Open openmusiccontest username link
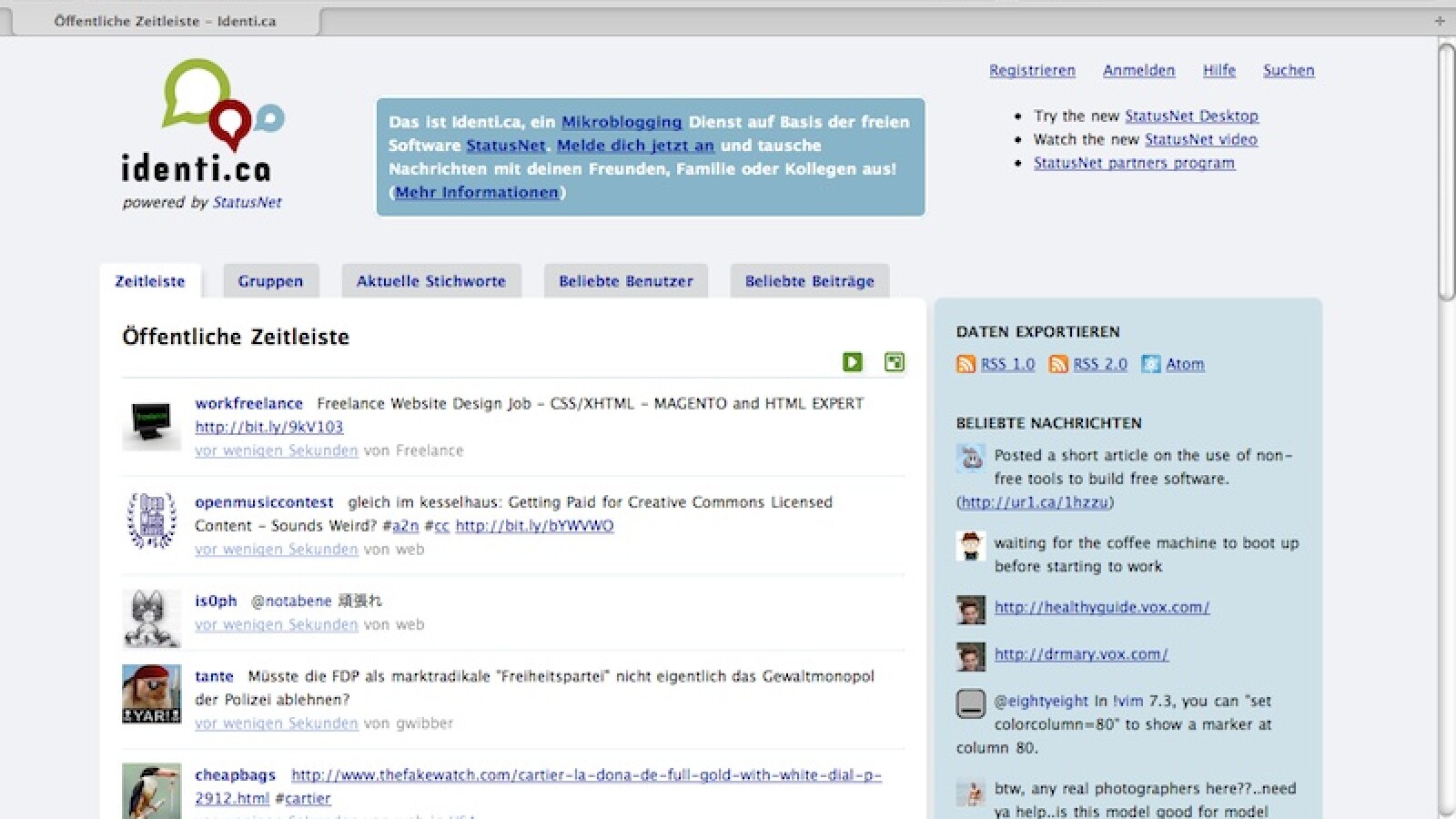The height and width of the screenshot is (819, 1456). point(264,502)
